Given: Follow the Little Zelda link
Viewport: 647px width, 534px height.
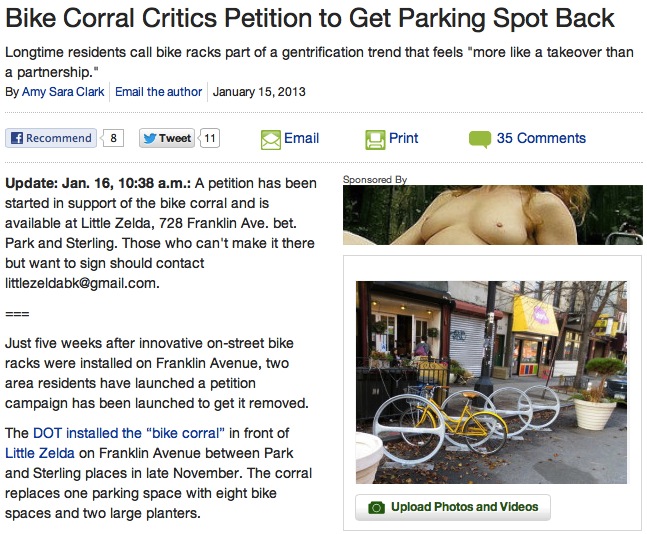Looking at the screenshot, I should [x=40, y=453].
